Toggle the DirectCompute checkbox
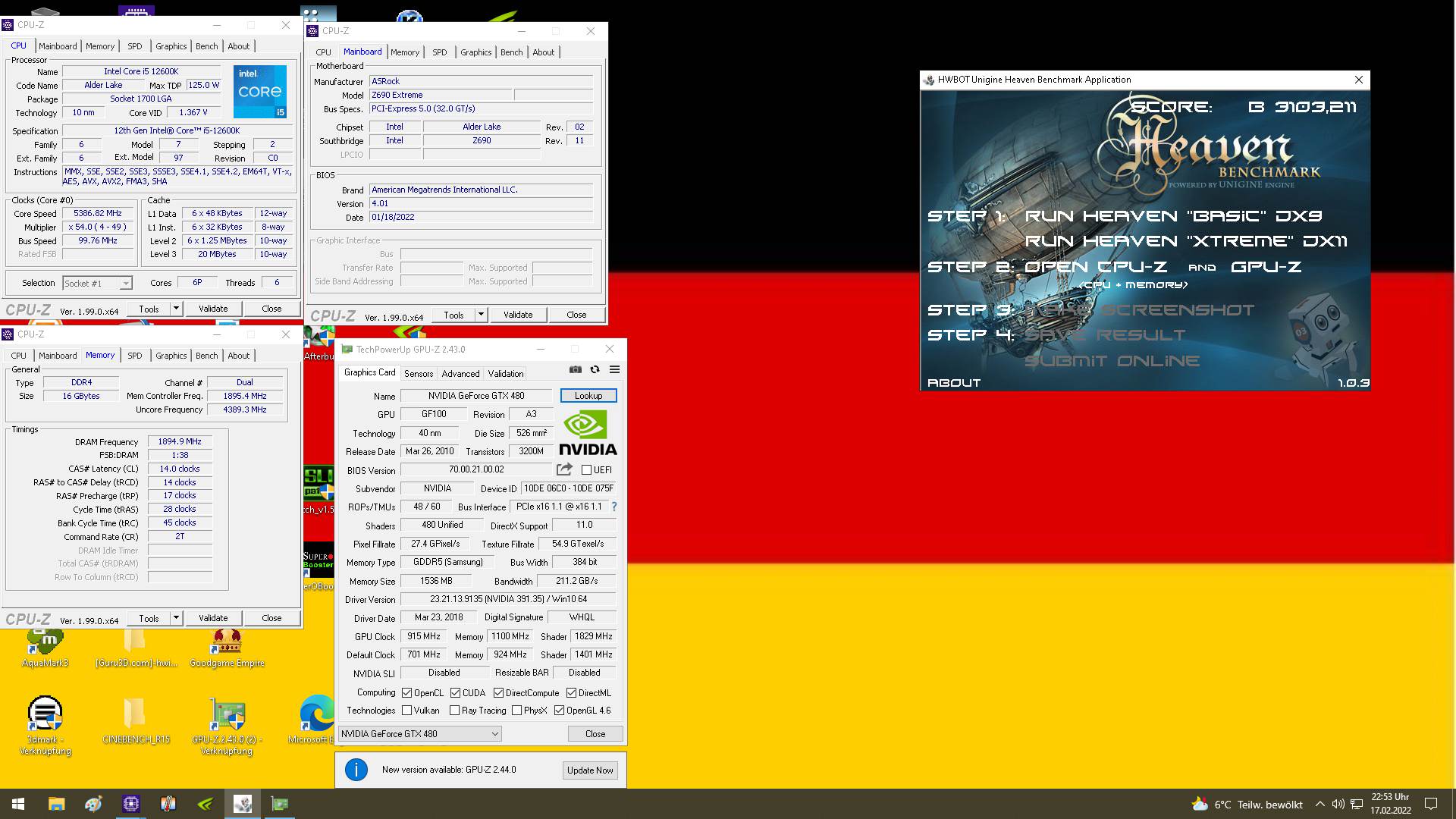The width and height of the screenshot is (1456, 819). (x=498, y=693)
